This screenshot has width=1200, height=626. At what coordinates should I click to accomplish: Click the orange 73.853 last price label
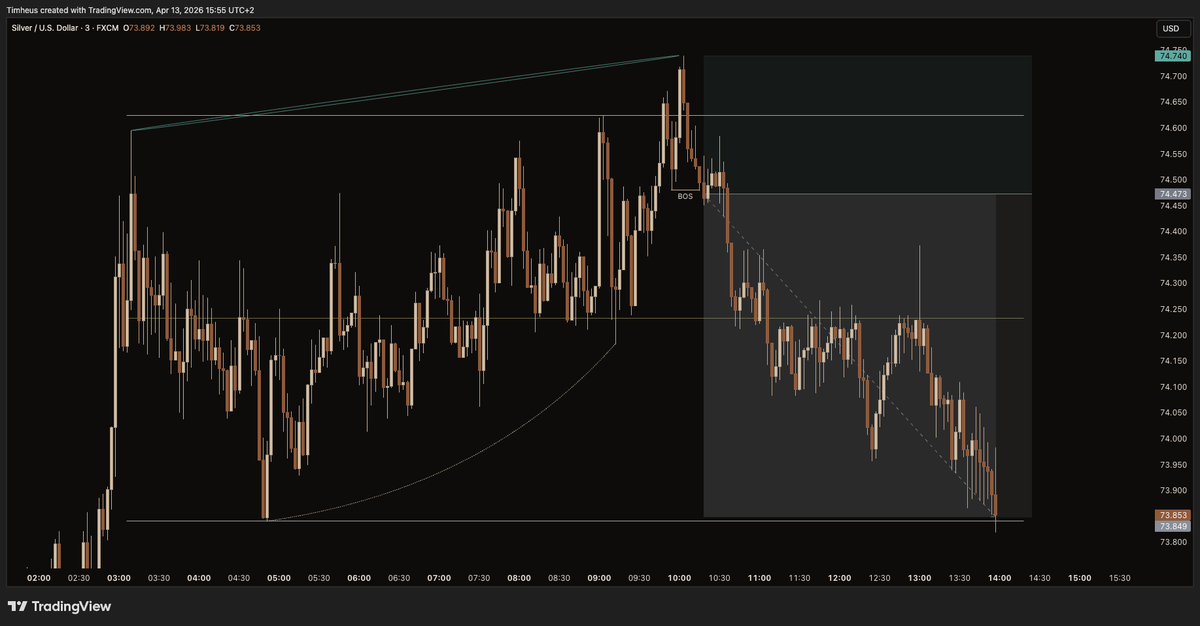1171,513
